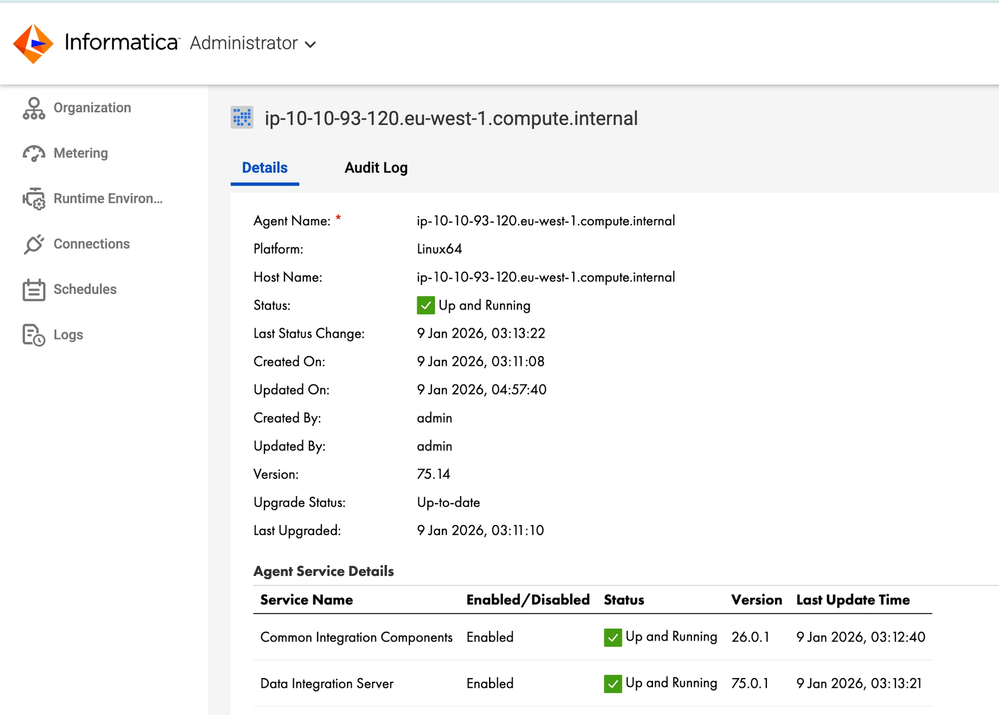Select the Host Name value text
The image size is (999, 715).
546,277
